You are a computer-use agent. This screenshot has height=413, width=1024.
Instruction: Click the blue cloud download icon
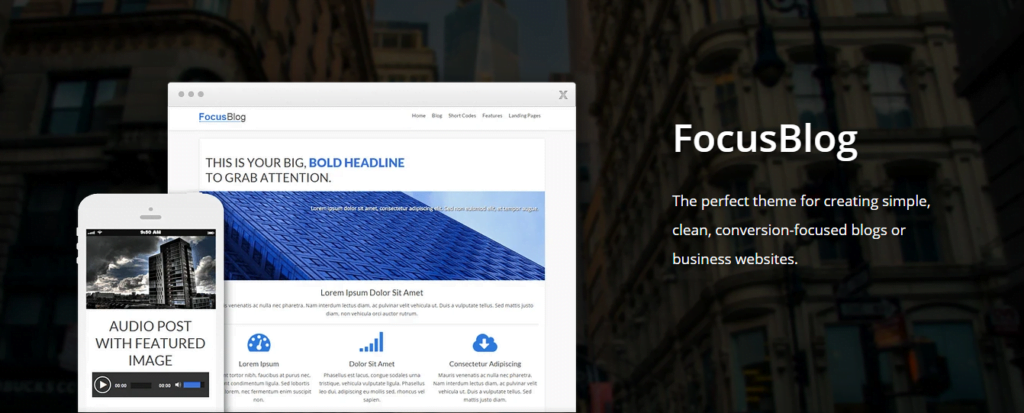coord(485,342)
